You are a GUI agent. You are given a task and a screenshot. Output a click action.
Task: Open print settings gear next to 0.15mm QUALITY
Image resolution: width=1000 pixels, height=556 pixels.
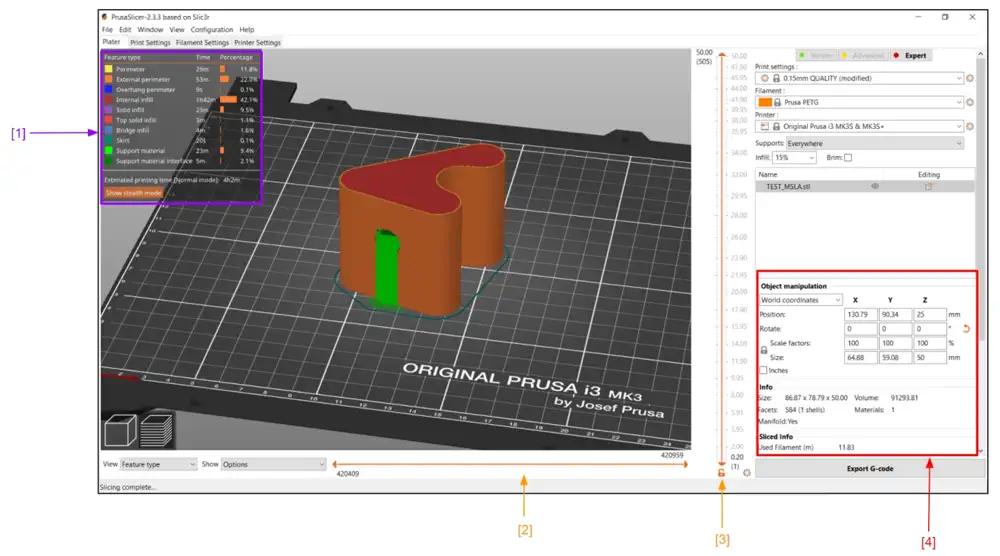coord(970,78)
